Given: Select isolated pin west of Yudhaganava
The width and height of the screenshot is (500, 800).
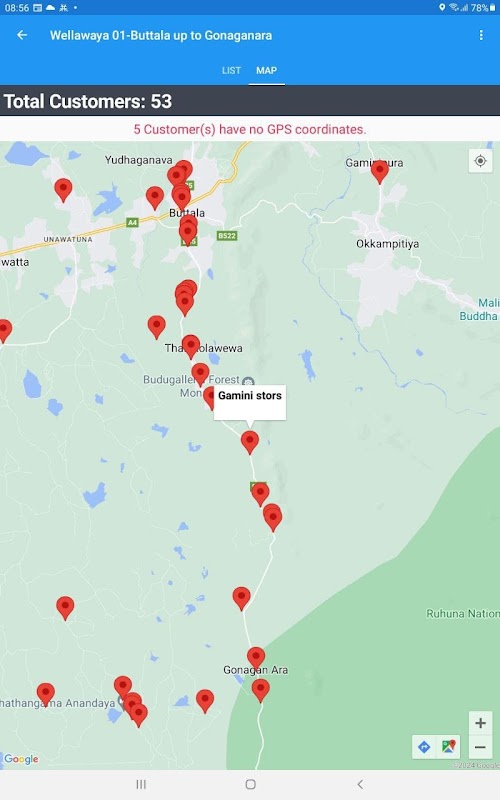Looking at the screenshot, I should 63,190.
